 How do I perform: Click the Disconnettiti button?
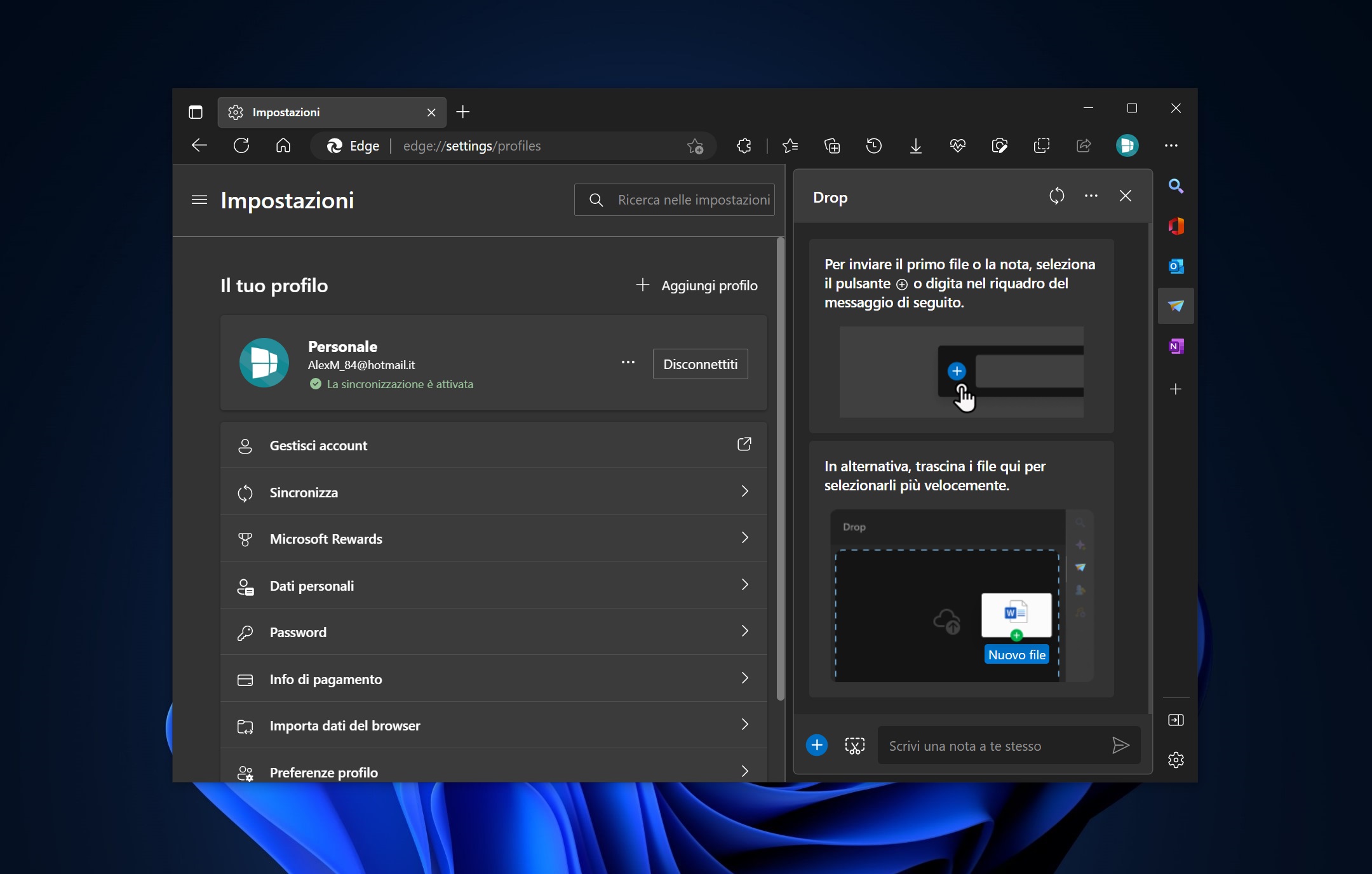click(701, 364)
